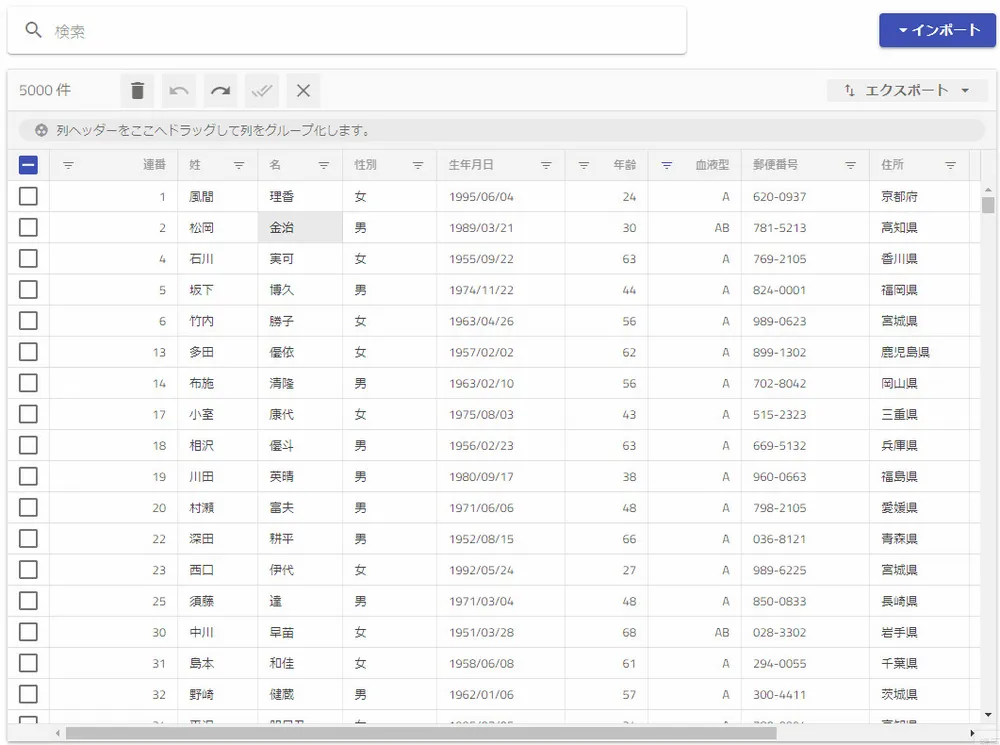Open filter menu for 性別 column
Screen dimensions: 1000x745
pos(418,166)
